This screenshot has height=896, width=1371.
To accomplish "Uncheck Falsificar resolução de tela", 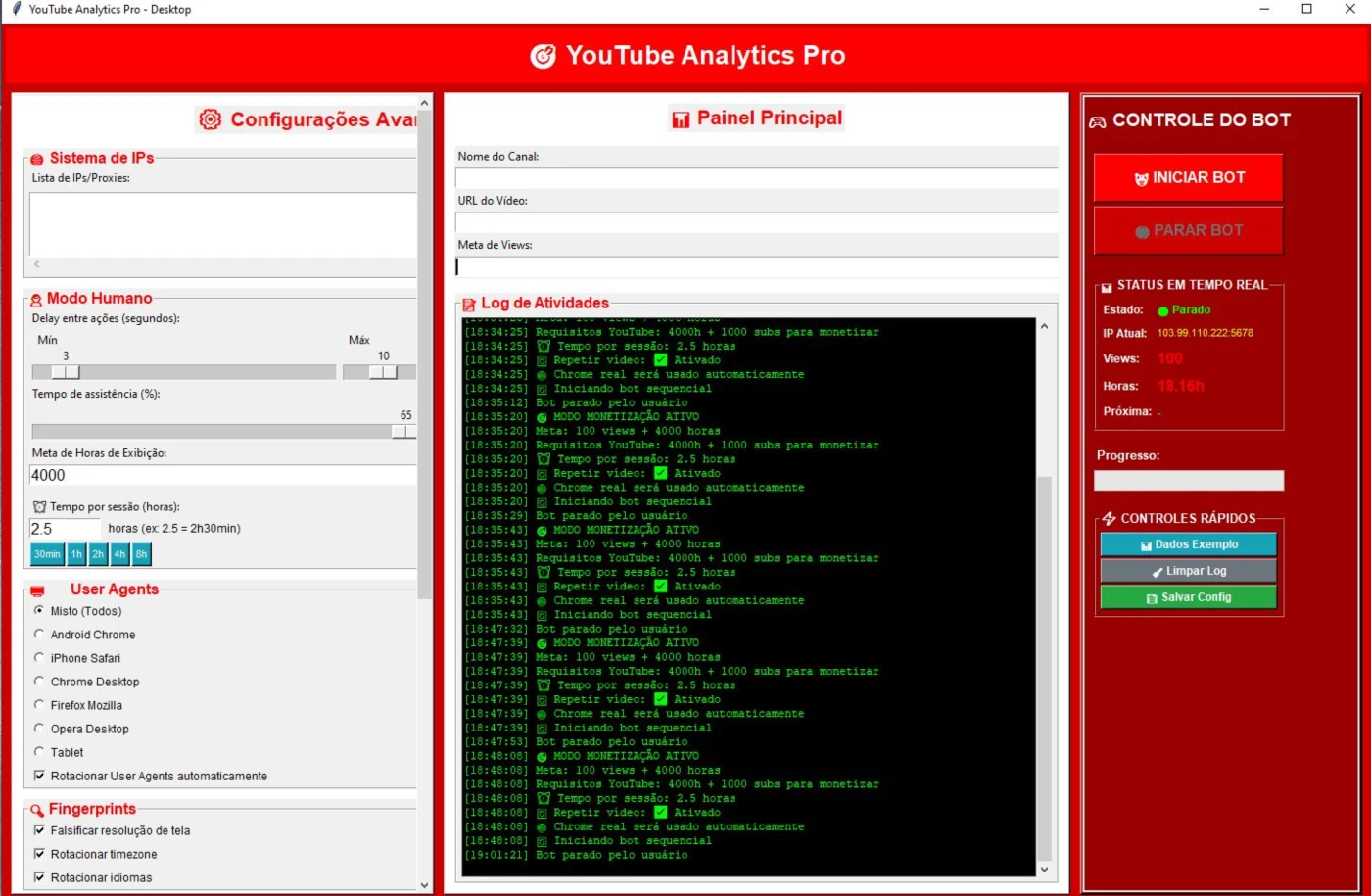I will (x=39, y=830).
